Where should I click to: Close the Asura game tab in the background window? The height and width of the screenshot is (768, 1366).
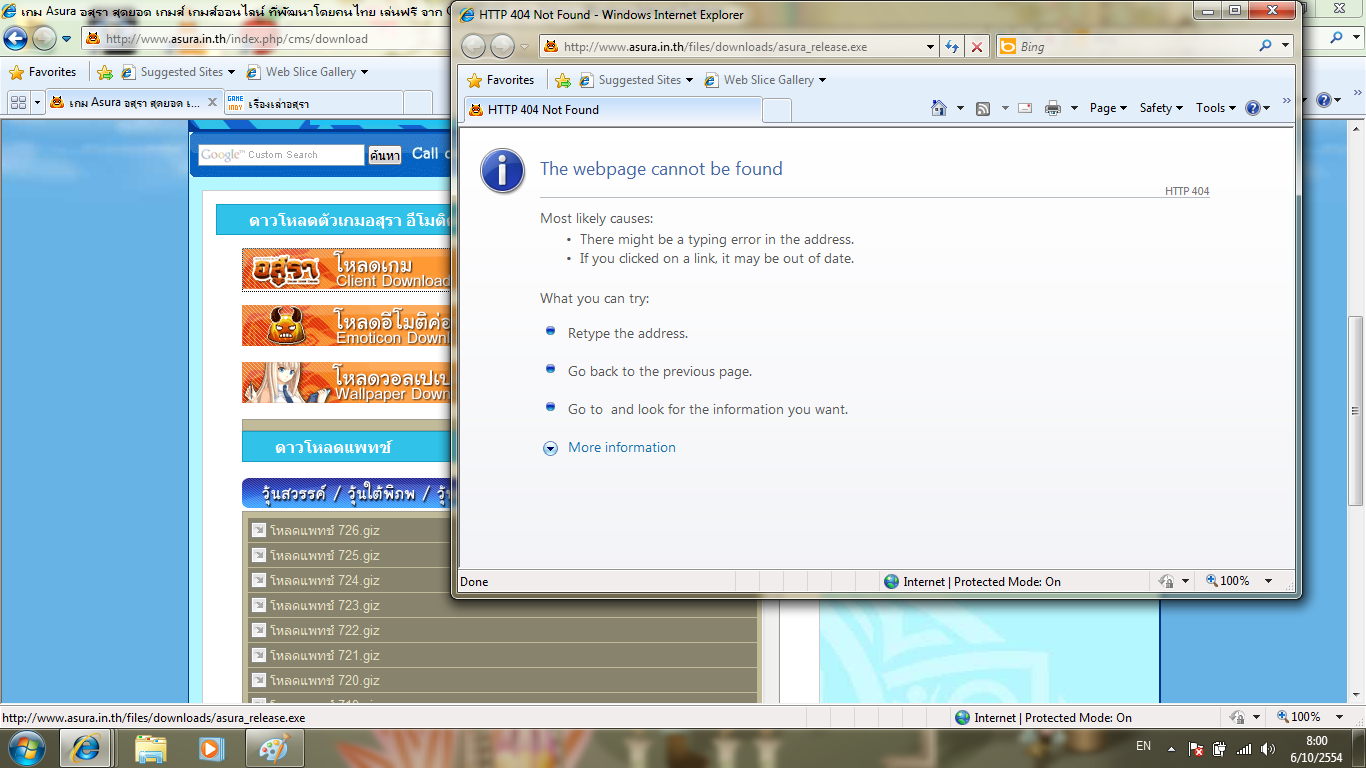tap(212, 102)
